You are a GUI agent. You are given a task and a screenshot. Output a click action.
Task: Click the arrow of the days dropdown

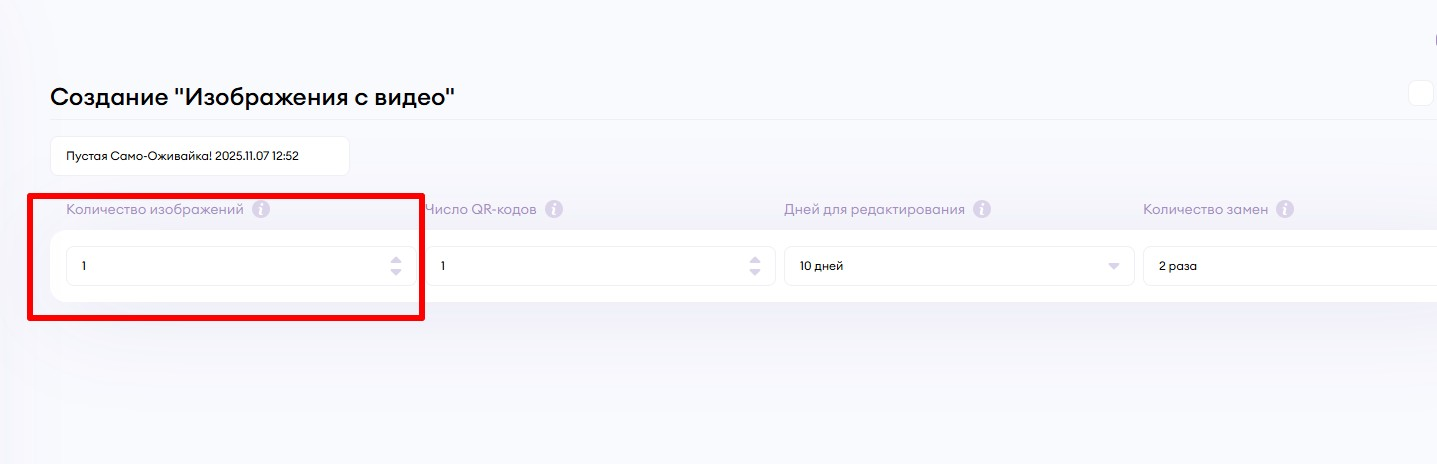coord(1113,267)
